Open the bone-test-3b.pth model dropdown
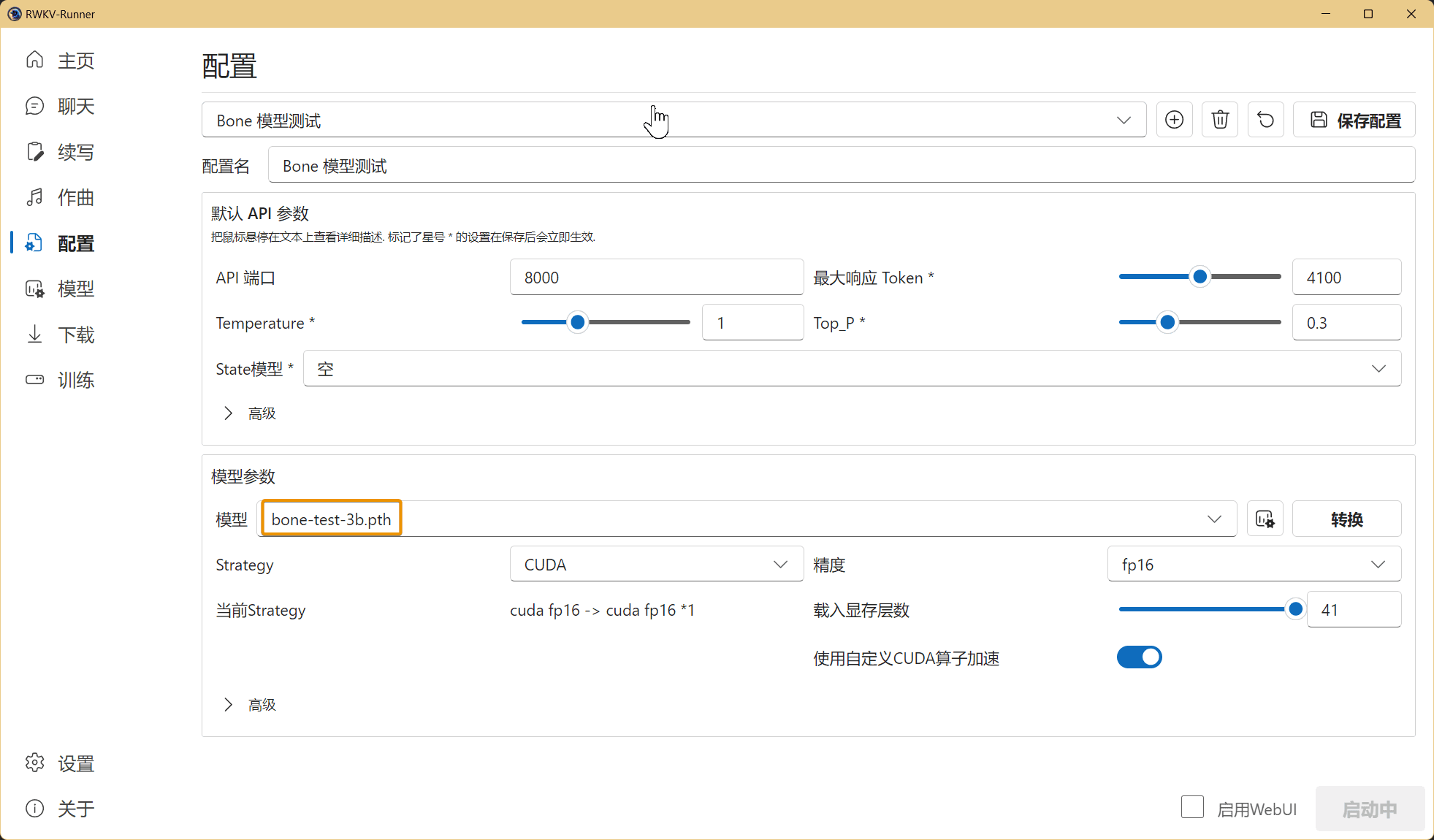 click(x=747, y=519)
